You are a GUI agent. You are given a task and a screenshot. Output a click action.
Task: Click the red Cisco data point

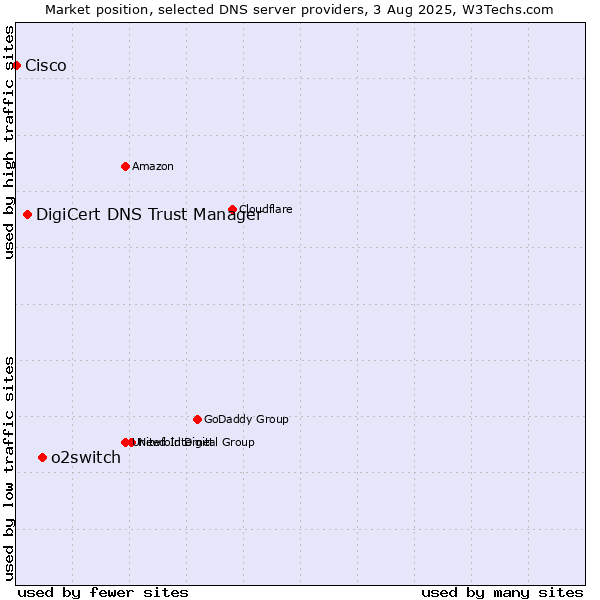(x=16, y=66)
